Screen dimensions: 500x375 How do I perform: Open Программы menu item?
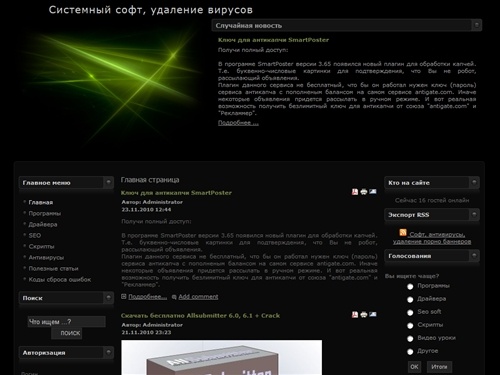[45, 213]
